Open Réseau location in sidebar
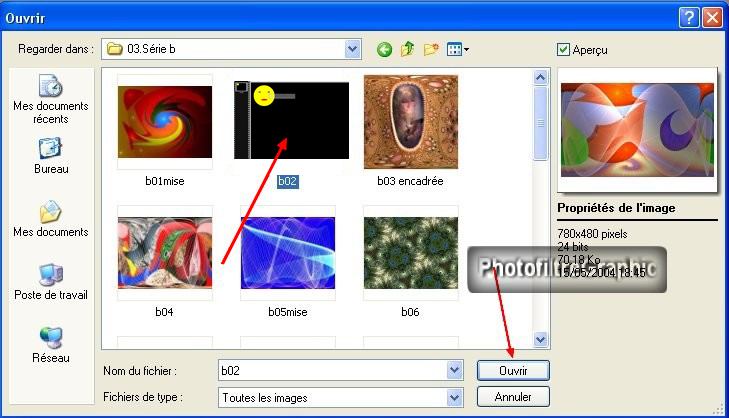729x418 pixels. (50, 345)
